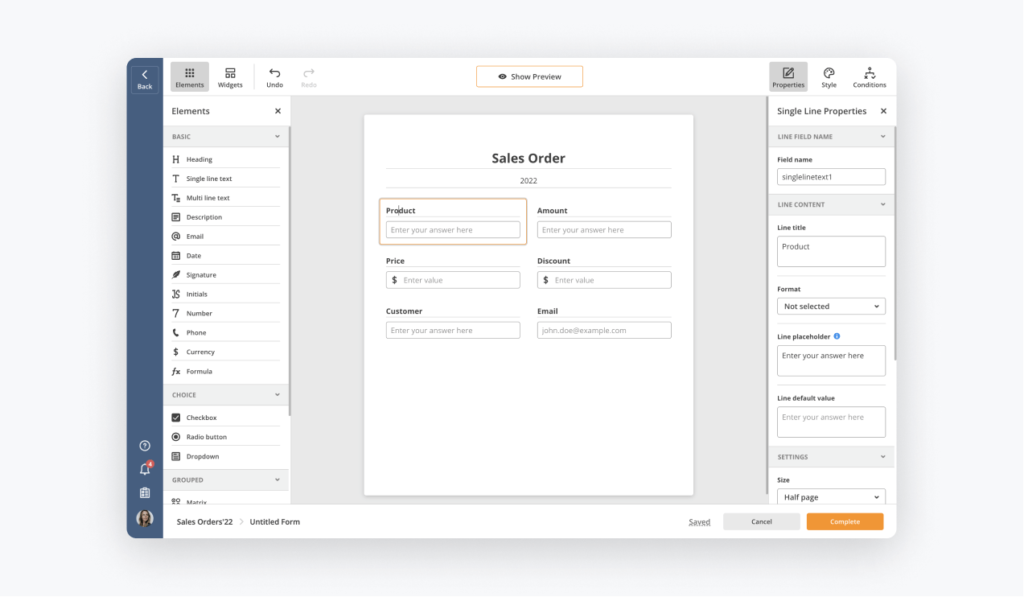Click the Back arrow button
The height and width of the screenshot is (597, 1024).
point(144,78)
